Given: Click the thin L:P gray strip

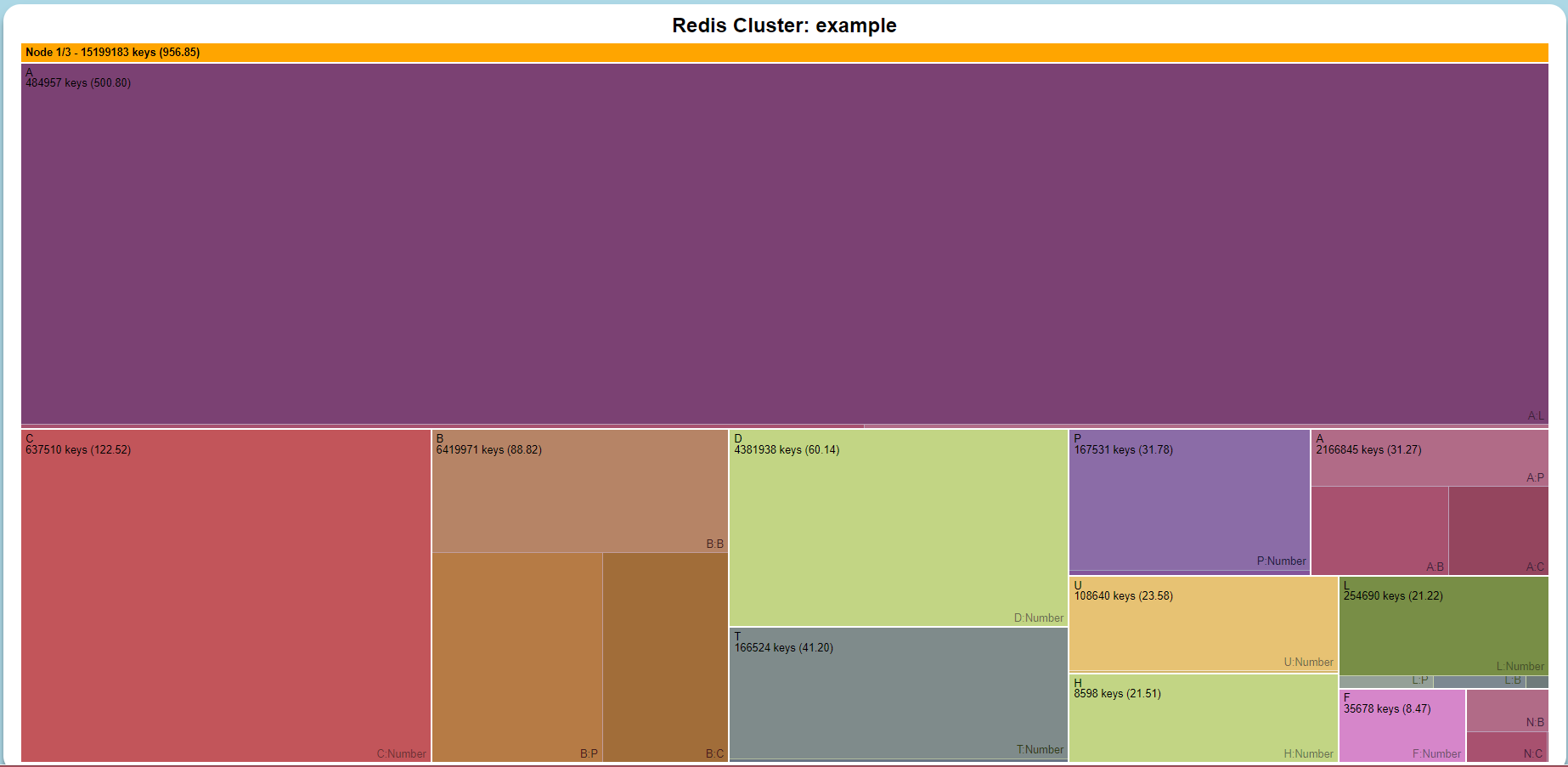Looking at the screenshot, I should 1385,681.
